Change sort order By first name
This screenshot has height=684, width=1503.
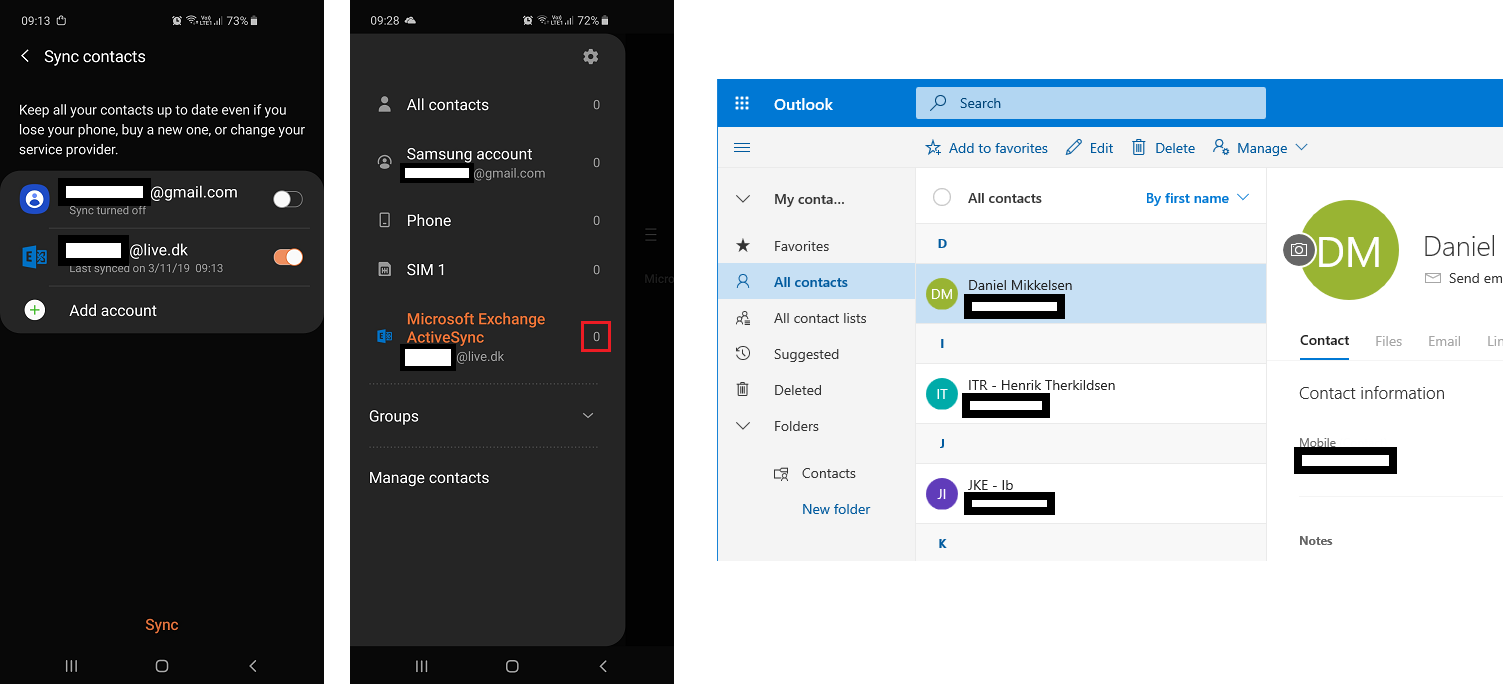click(x=1197, y=198)
